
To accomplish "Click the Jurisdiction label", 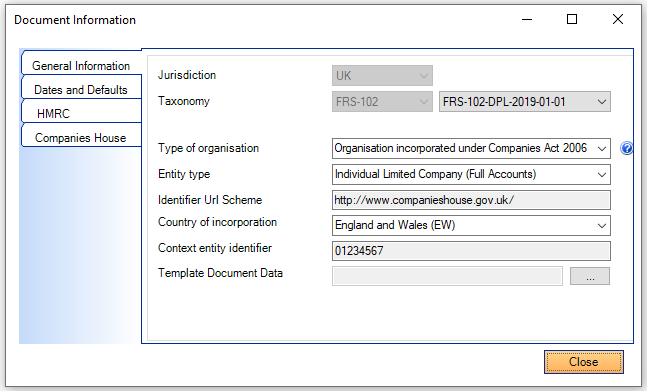I will click(187, 75).
